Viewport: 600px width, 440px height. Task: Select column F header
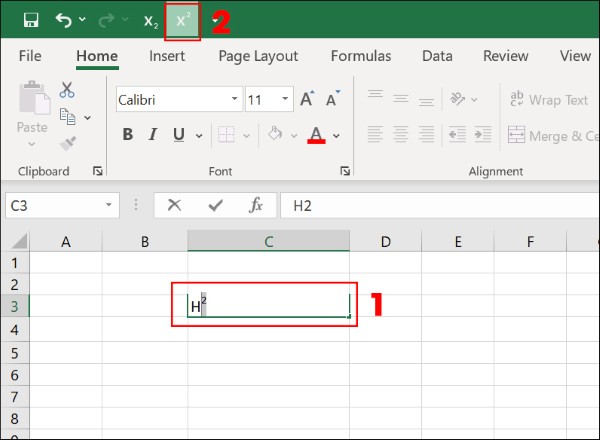pyautogui.click(x=530, y=241)
